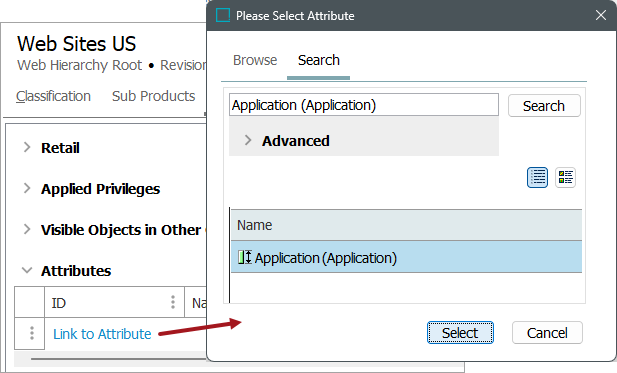Expand the Retail section
Screen dimensions: 617x373
coord(27,147)
